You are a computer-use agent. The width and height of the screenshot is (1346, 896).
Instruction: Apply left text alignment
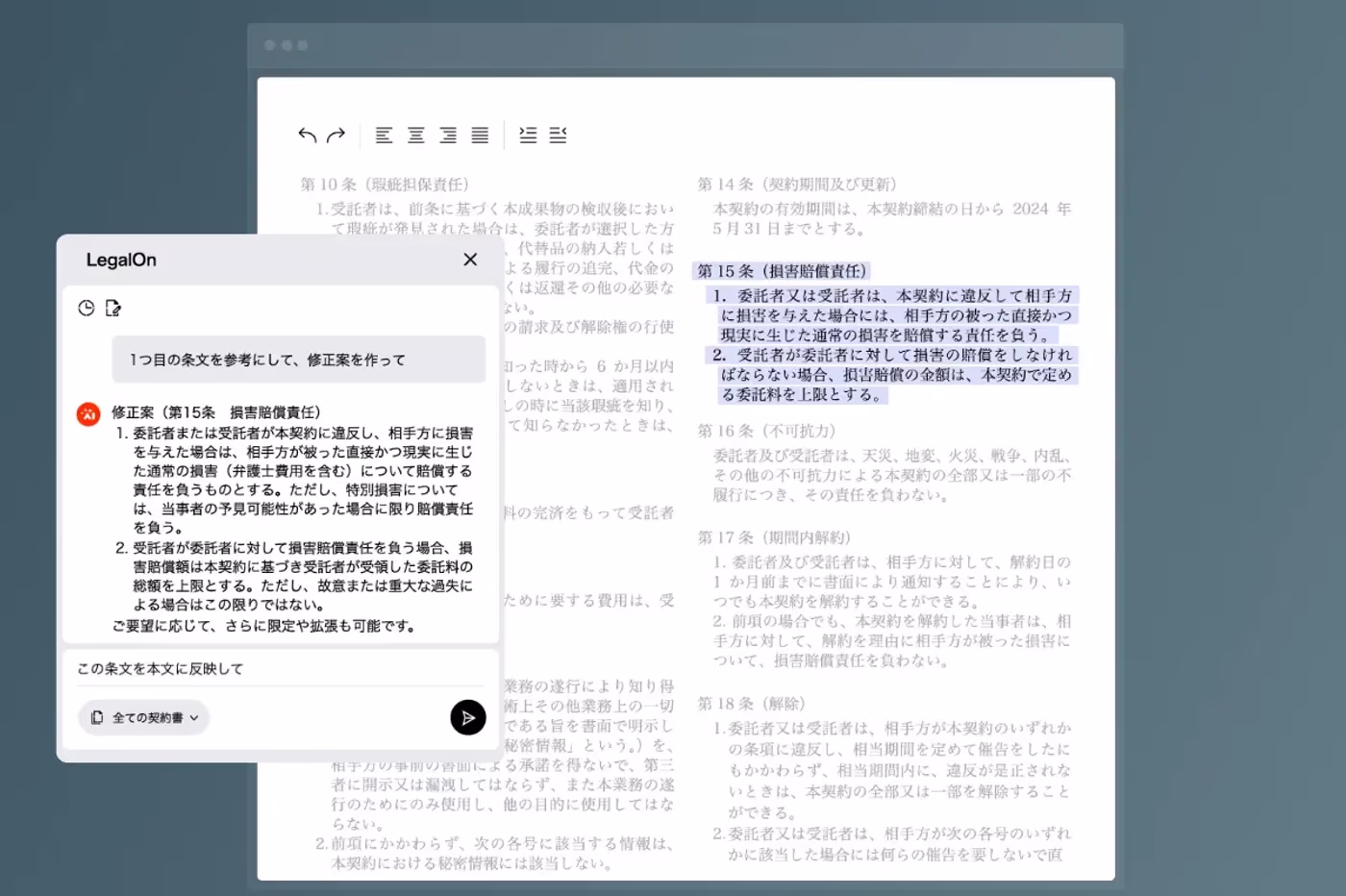point(384,135)
